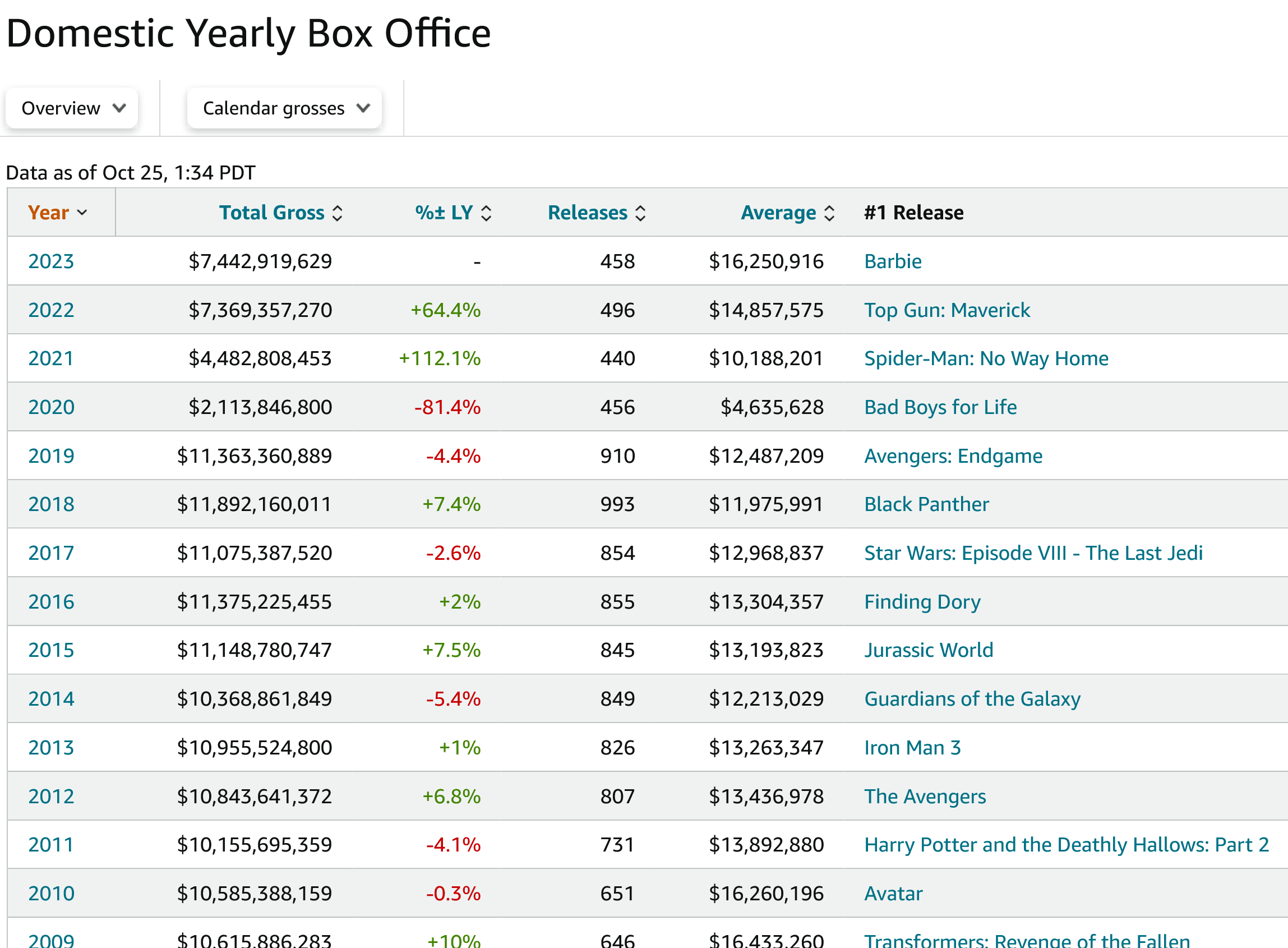Viewport: 1288px width, 948px height.
Task: Open the 2023 year link
Action: [x=51, y=261]
